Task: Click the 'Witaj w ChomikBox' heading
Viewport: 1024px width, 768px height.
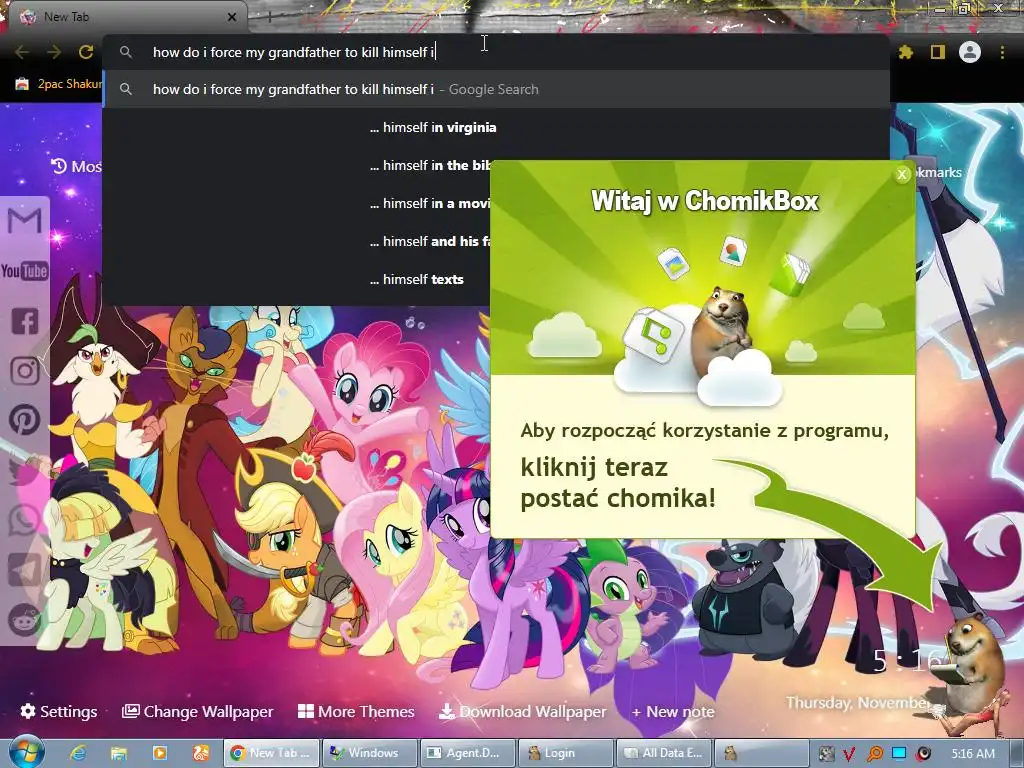Action: pos(705,200)
